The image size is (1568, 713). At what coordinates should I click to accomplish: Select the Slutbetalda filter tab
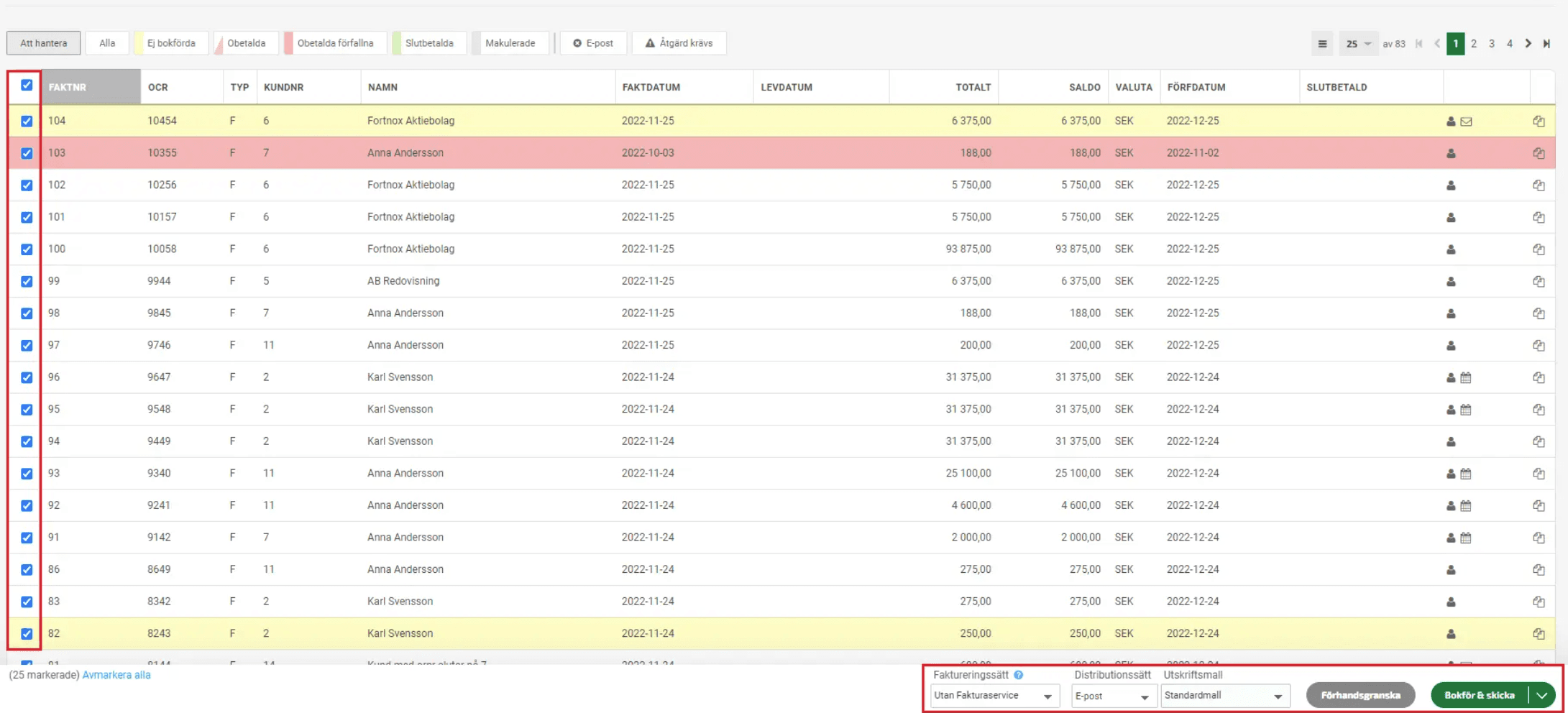[429, 43]
